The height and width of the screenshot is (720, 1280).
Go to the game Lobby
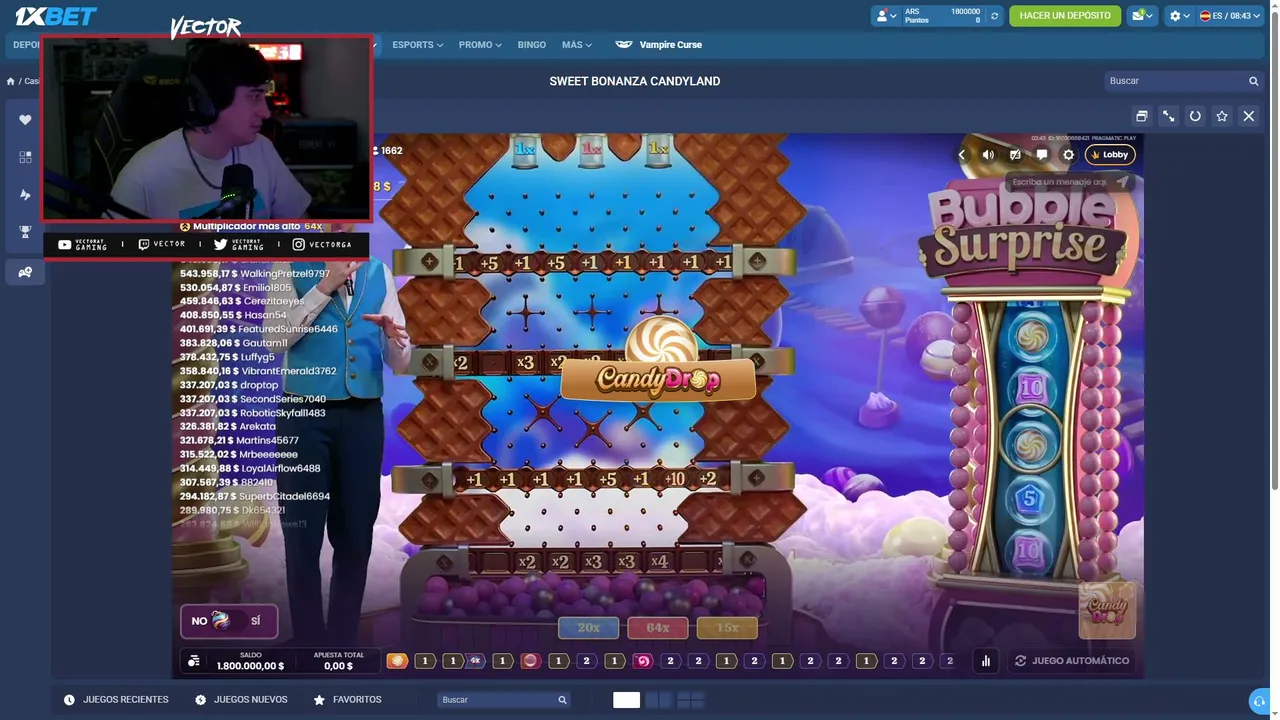pos(1110,155)
